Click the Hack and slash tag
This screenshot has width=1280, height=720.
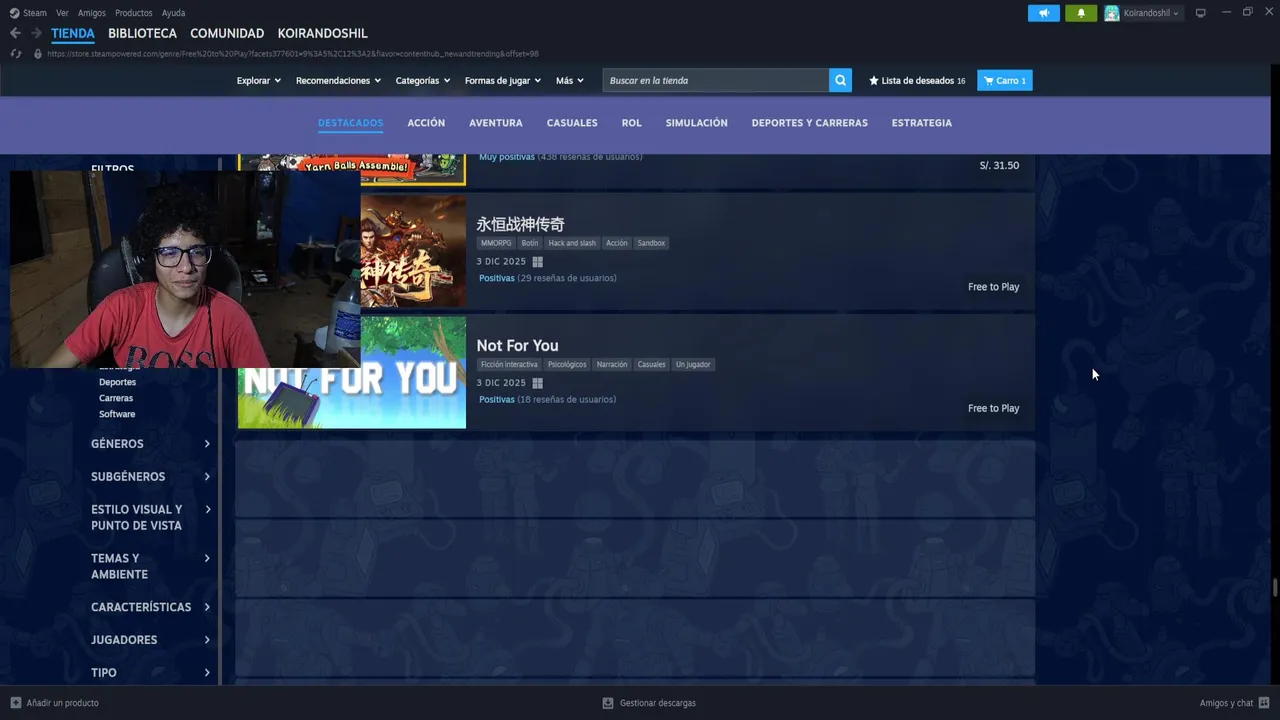572,243
